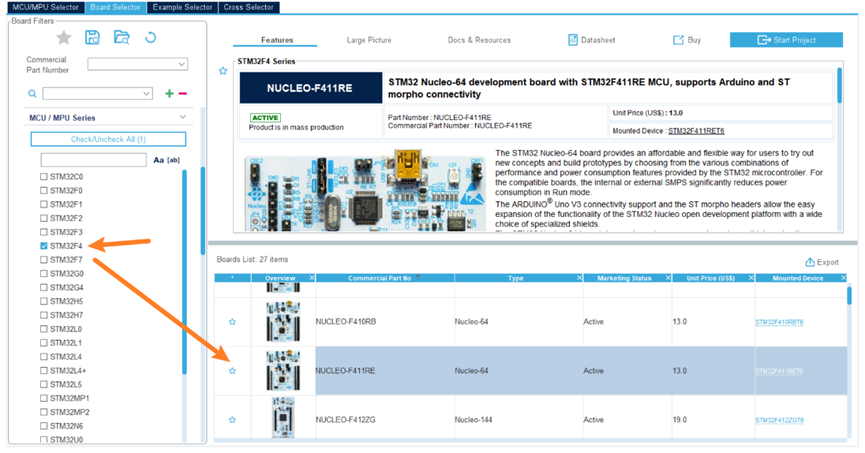Switch to Example Selector tab
865x453 pixels.
pos(182,7)
